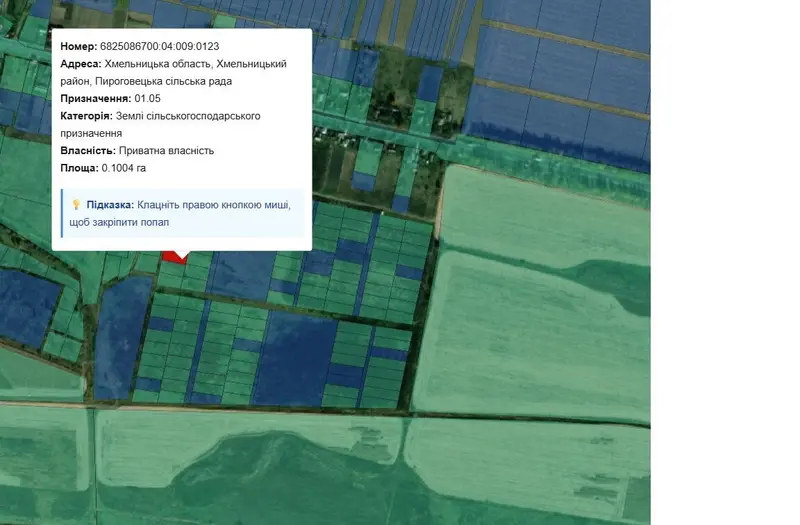Click the area value 0.1004 га
This screenshot has width=800, height=525.
123,168
